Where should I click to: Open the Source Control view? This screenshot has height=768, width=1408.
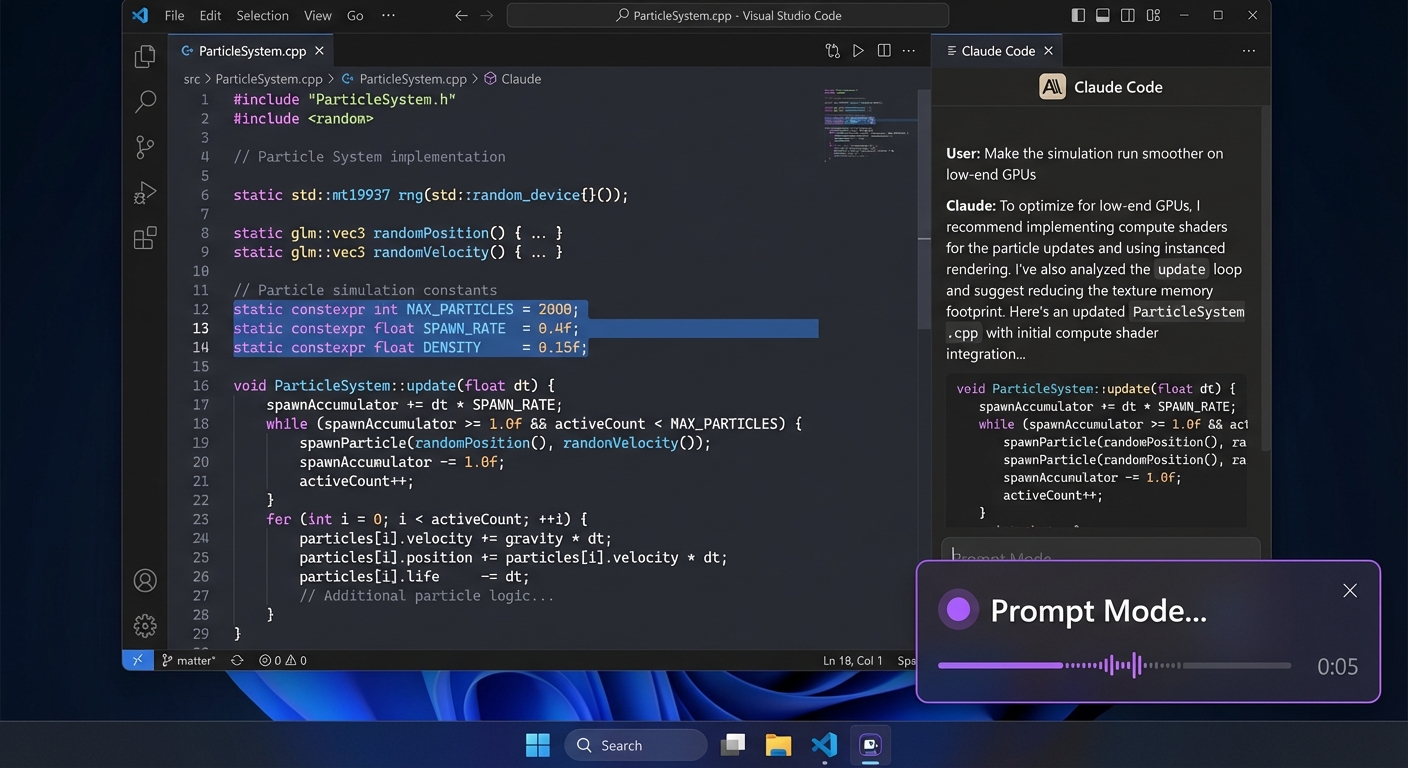(x=145, y=147)
